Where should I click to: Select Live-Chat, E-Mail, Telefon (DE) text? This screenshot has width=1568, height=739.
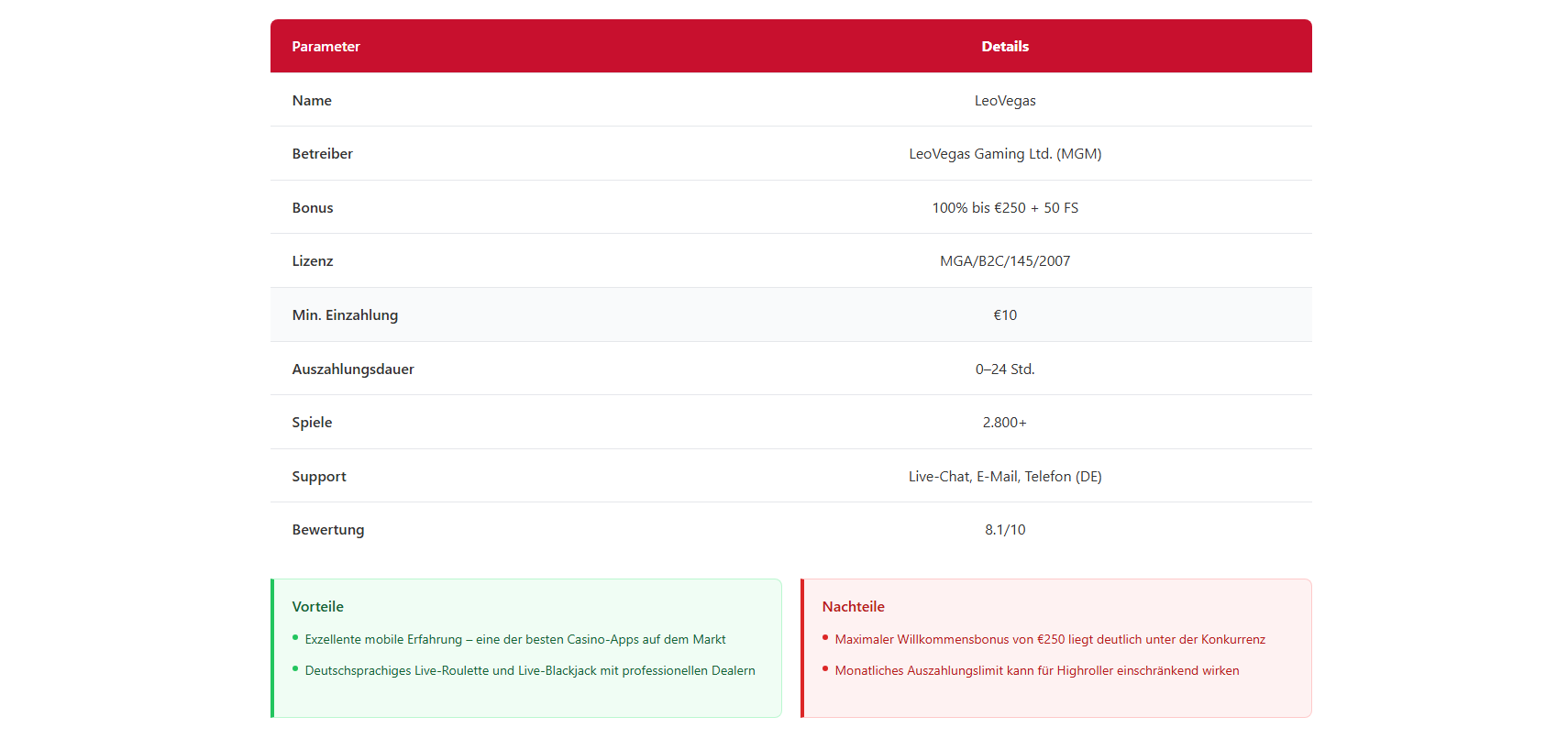pos(1005,477)
